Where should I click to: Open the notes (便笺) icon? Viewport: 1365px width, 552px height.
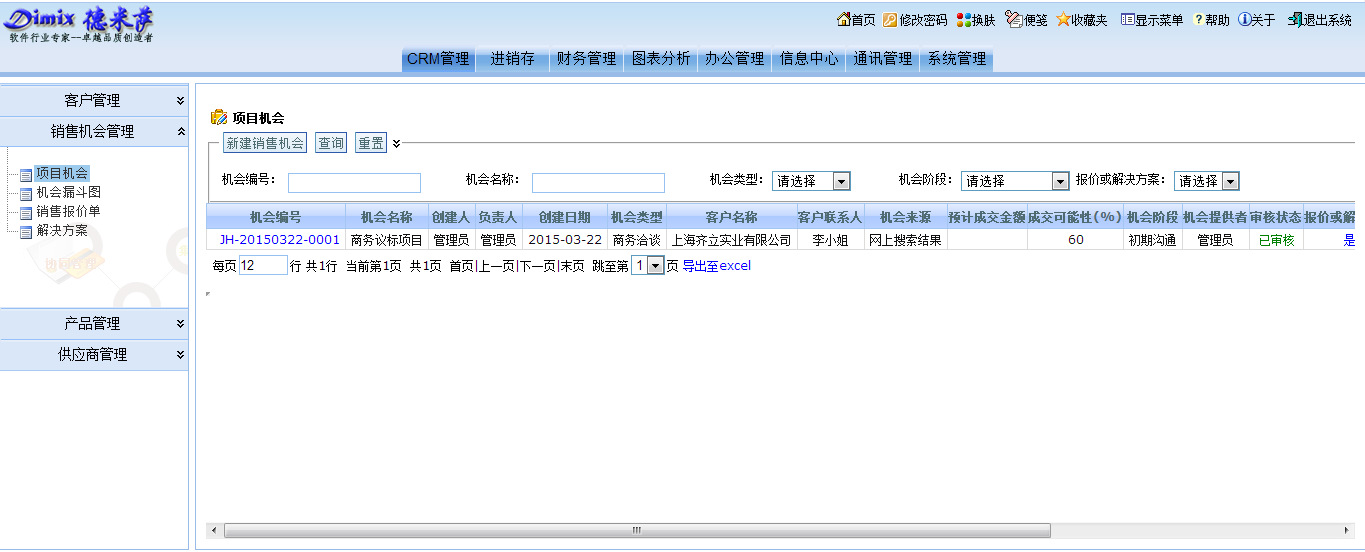click(x=1013, y=20)
